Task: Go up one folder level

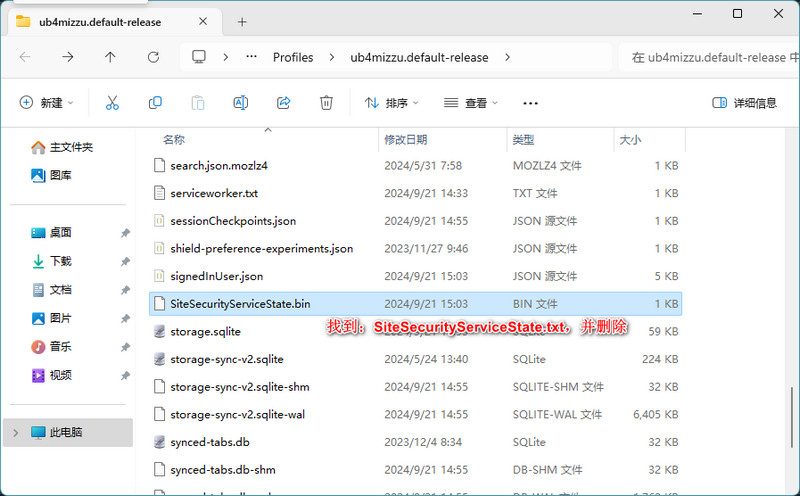Action: point(110,57)
